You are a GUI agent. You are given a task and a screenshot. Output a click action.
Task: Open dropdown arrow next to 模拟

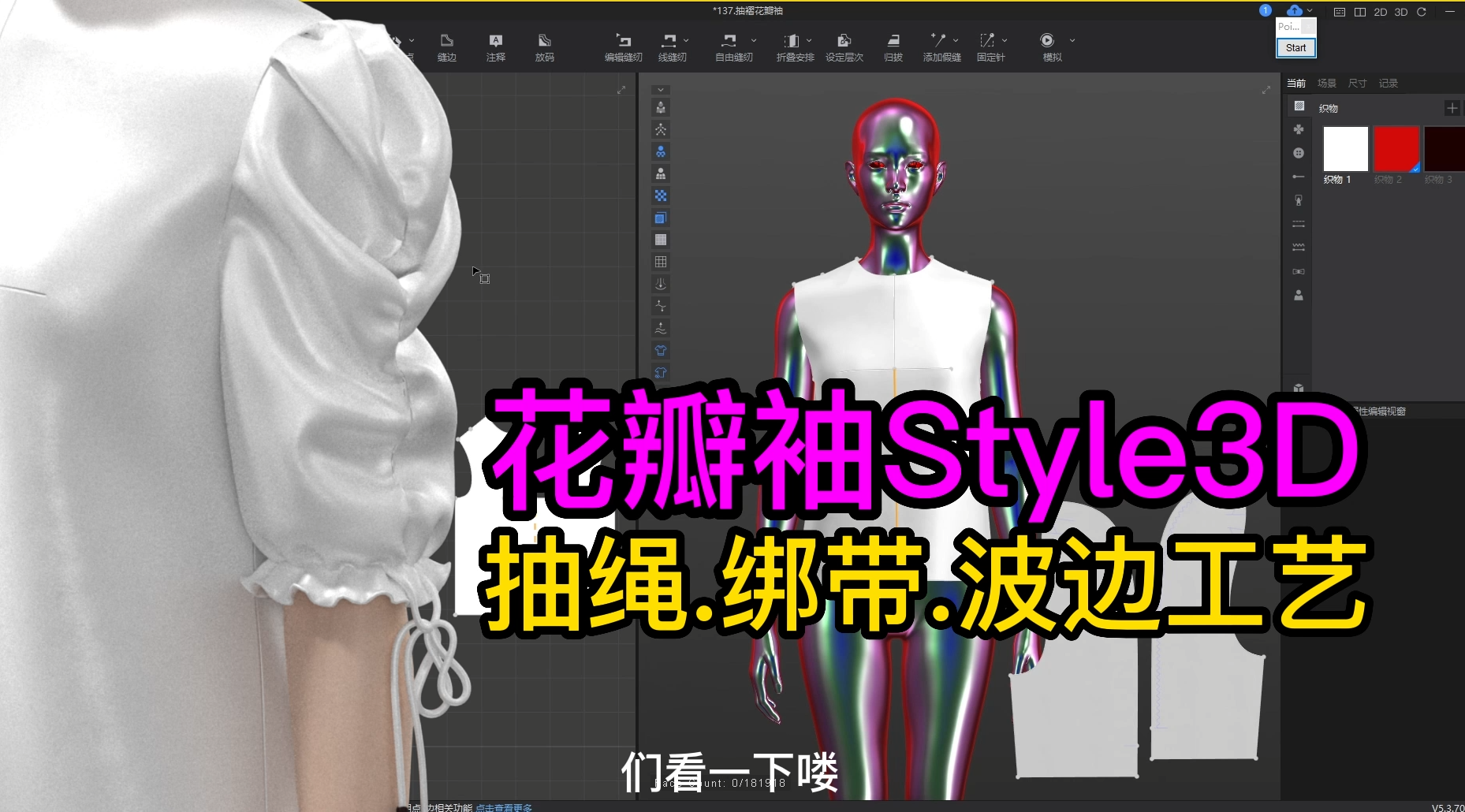(x=1072, y=40)
